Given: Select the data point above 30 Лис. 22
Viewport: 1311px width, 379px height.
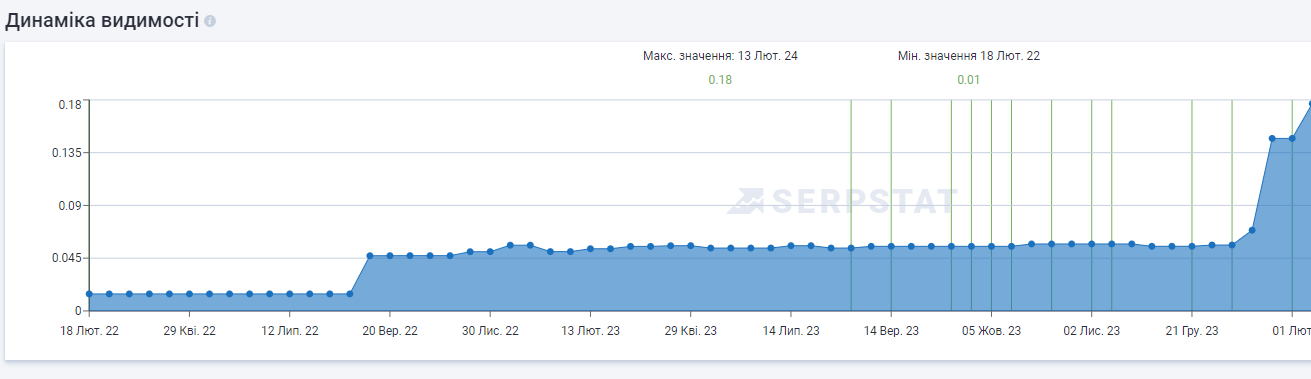Looking at the screenshot, I should (x=490, y=252).
